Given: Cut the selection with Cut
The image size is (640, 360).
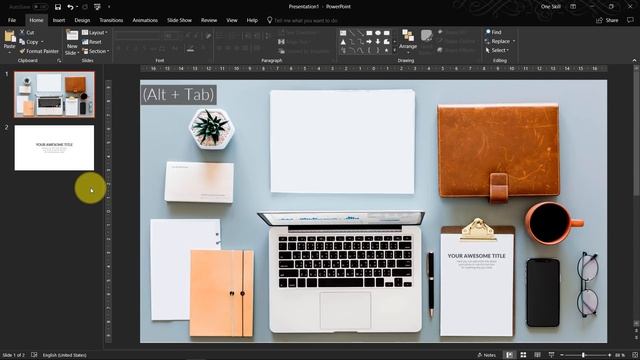Looking at the screenshot, I should (27, 32).
